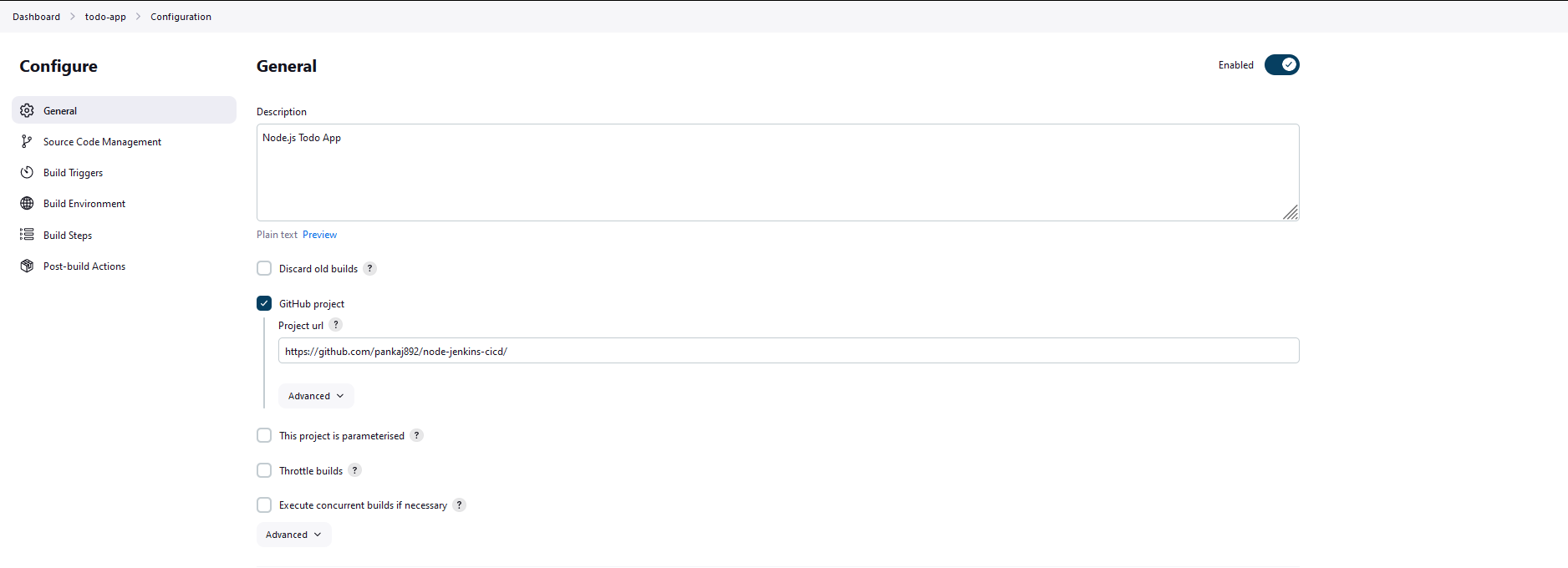Click the Build Environment globe icon

pos(27,203)
